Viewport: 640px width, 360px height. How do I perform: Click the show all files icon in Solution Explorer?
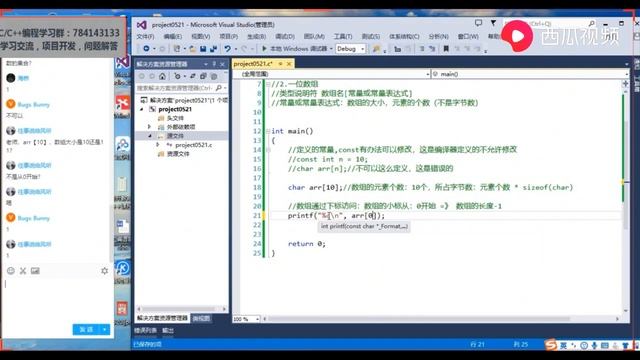pyautogui.click(x=213, y=76)
